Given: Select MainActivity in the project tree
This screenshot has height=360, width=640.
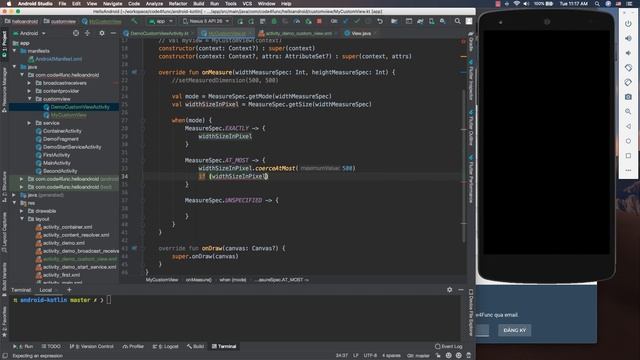Looking at the screenshot, I should pyautogui.click(x=57, y=163).
